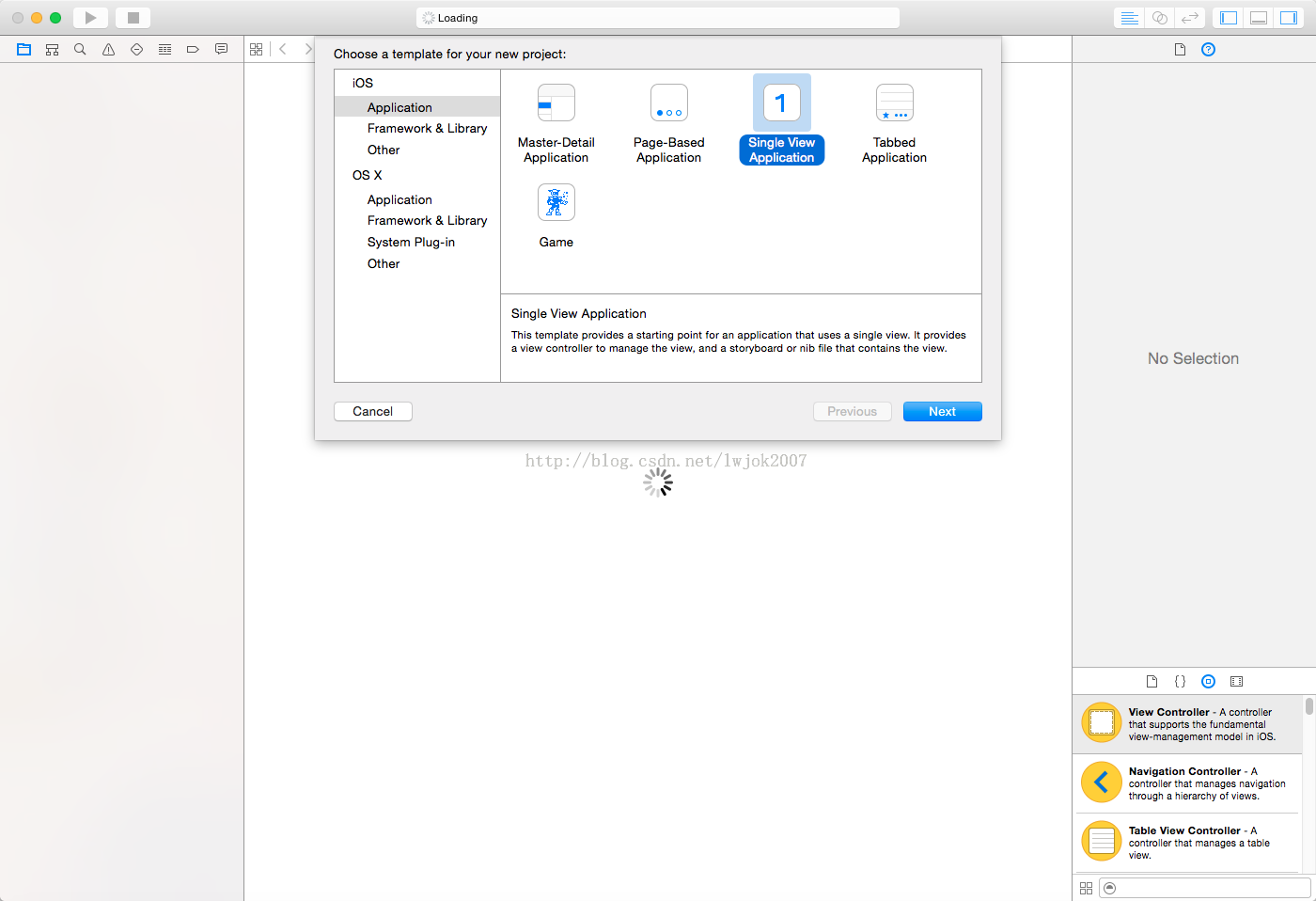
Task: Click the library filter search field
Action: [x=1205, y=889]
